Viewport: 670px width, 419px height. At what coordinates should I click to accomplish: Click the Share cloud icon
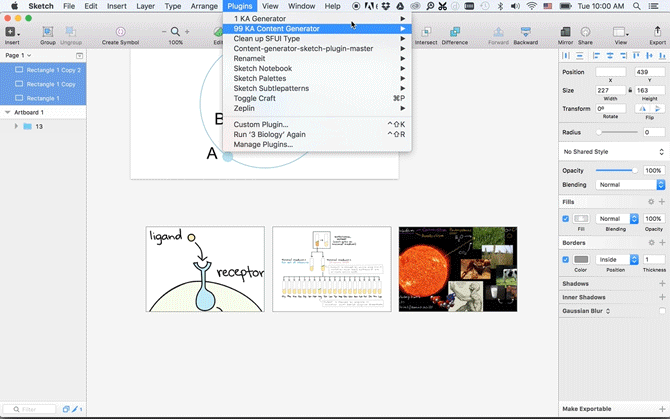pyautogui.click(x=585, y=32)
